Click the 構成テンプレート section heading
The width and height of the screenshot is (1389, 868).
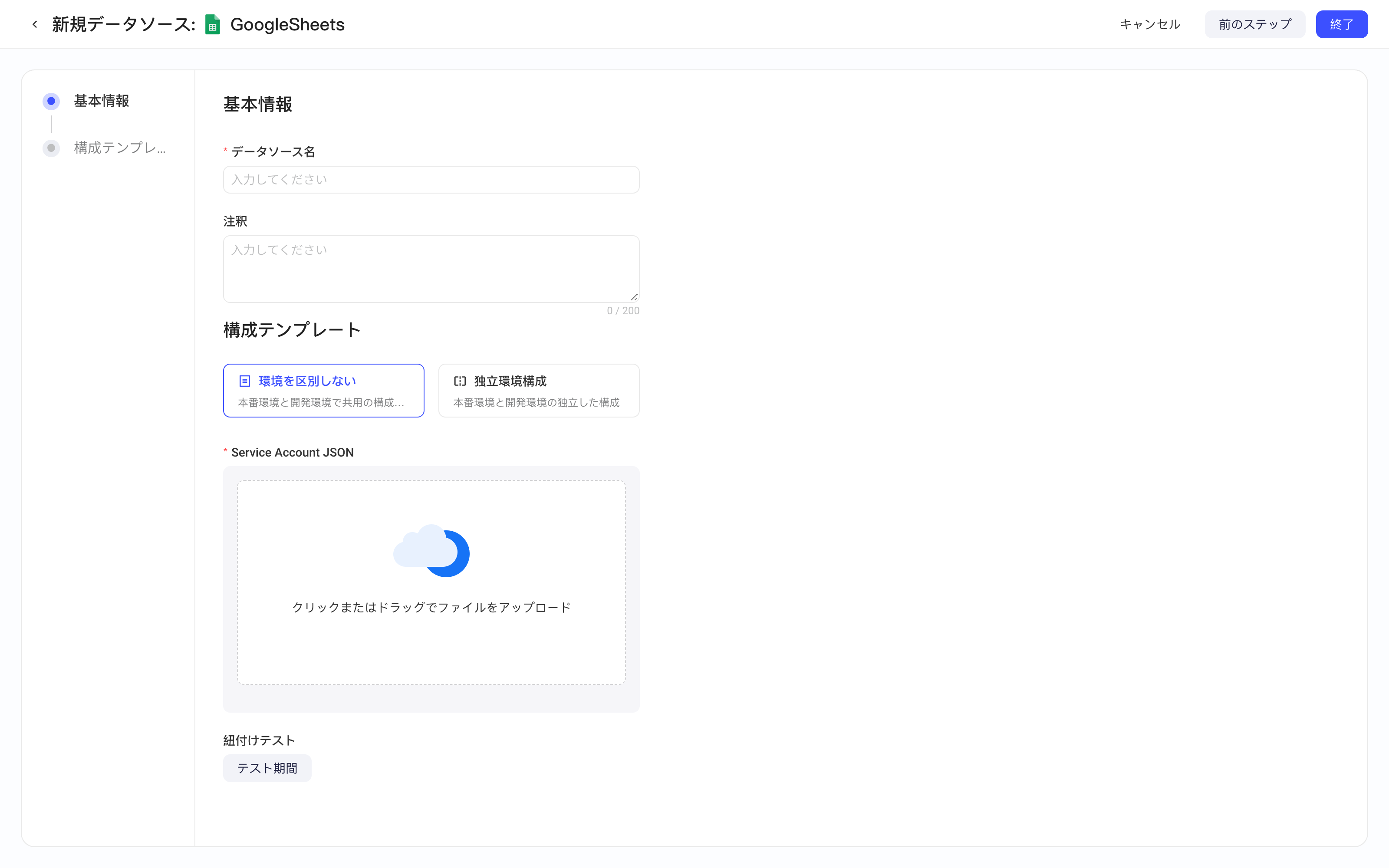292,330
